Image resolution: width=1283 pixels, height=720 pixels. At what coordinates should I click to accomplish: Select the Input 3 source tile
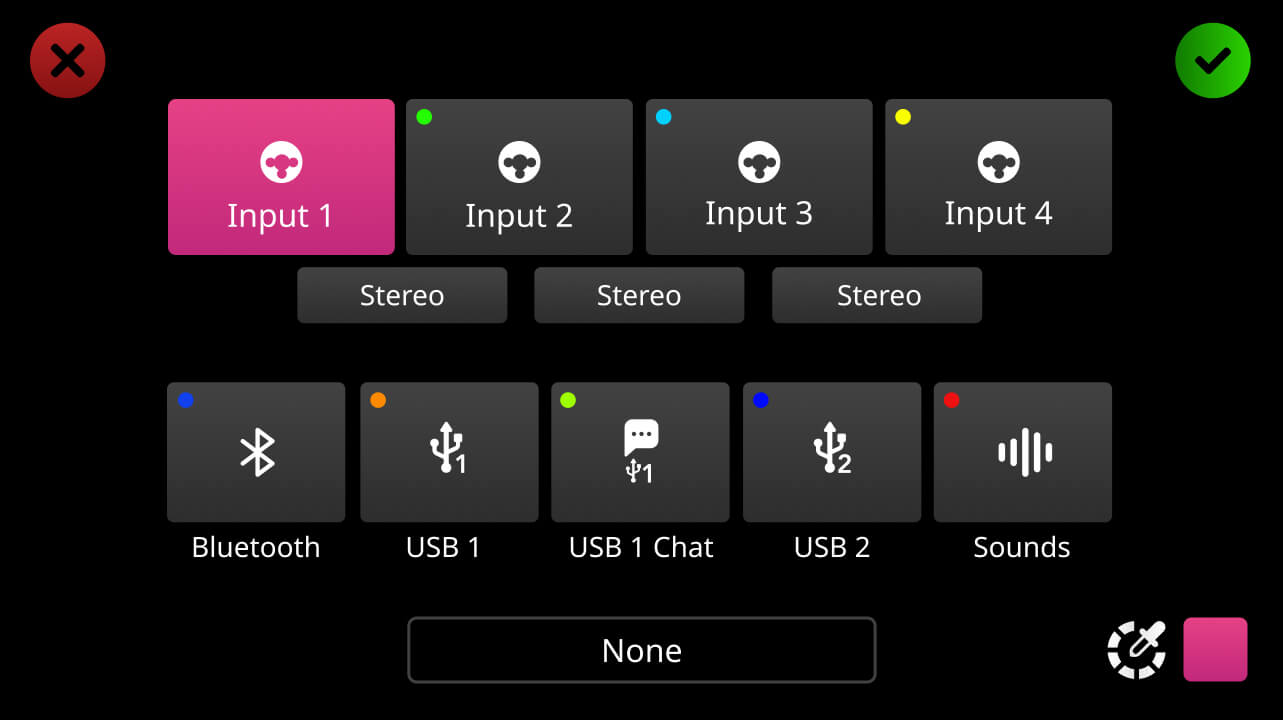[759, 177]
